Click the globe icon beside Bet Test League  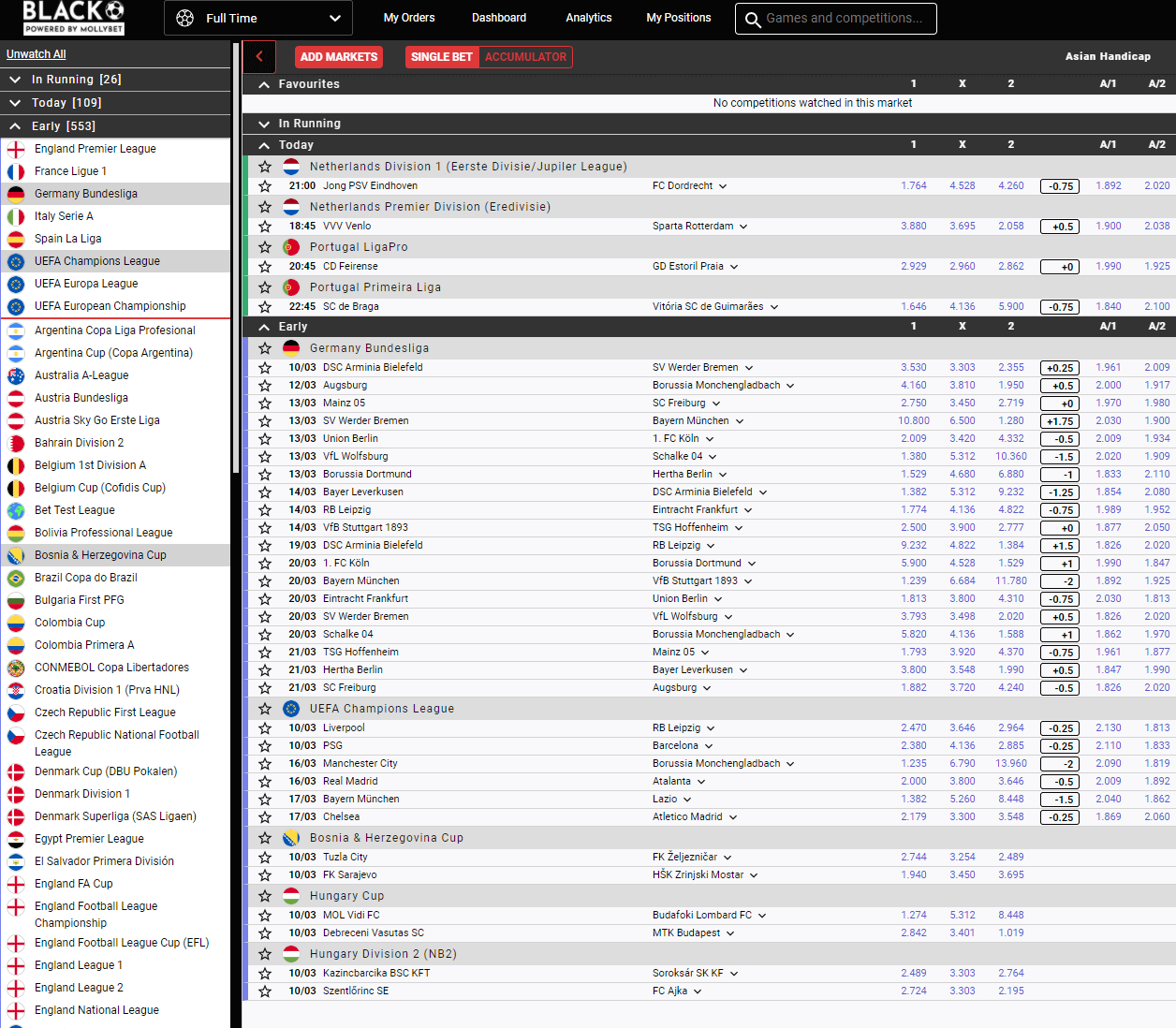click(x=16, y=510)
